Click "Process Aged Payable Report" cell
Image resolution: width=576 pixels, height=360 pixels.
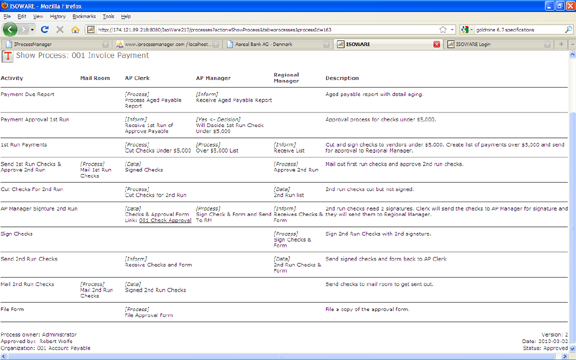153,103
